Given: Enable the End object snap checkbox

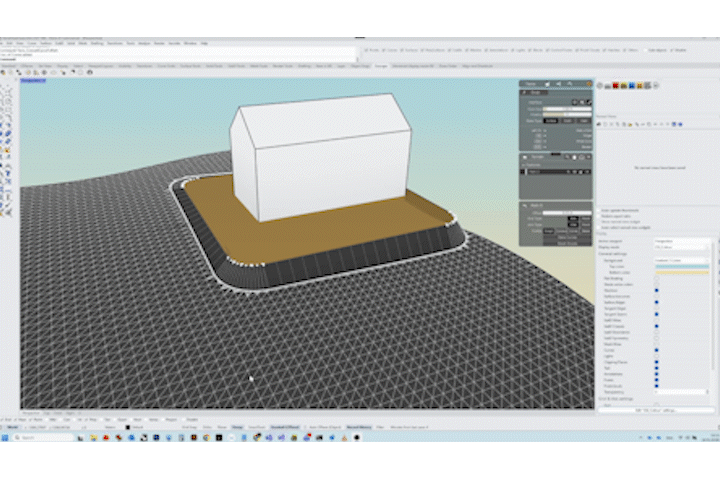Looking at the screenshot, I should pos(4,419).
